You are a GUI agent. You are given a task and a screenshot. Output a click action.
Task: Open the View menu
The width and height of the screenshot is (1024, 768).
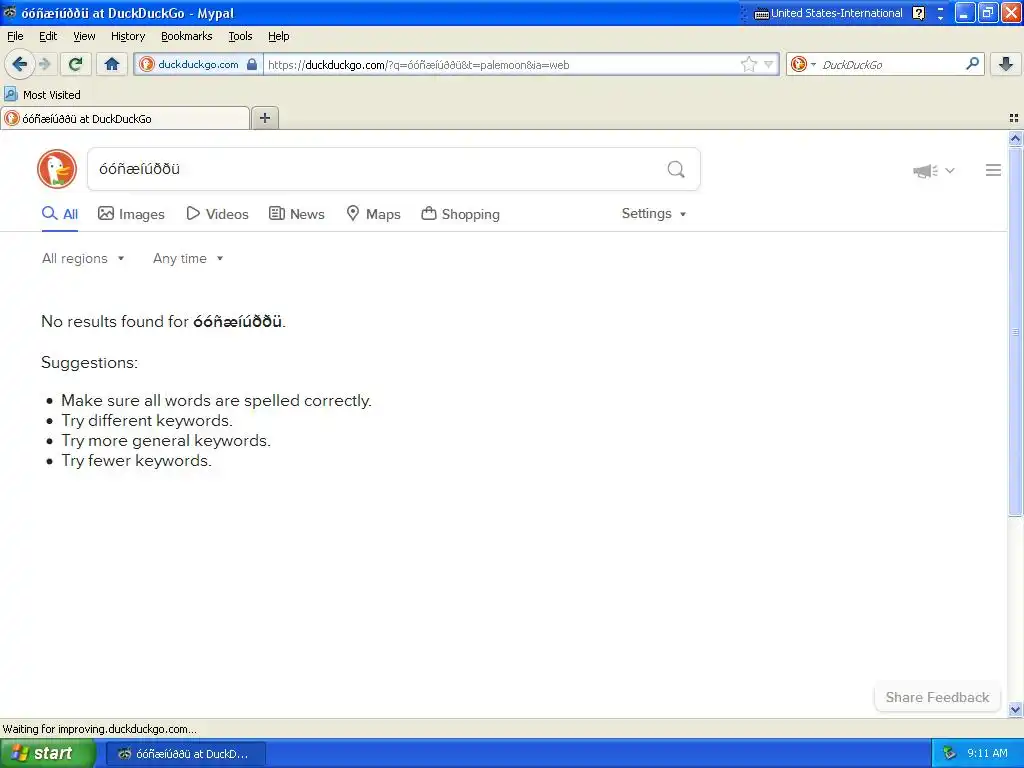pos(84,36)
